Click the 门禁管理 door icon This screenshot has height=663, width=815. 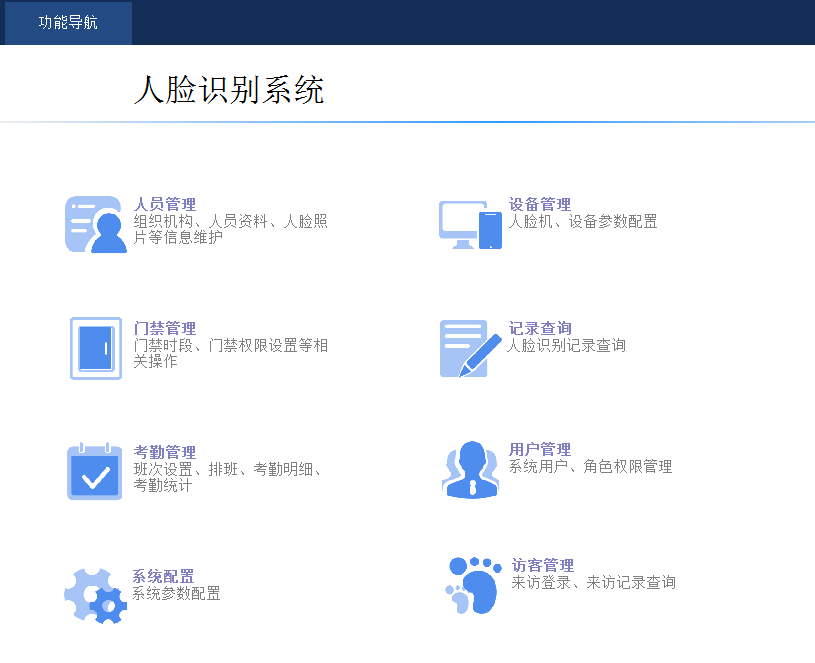96,348
